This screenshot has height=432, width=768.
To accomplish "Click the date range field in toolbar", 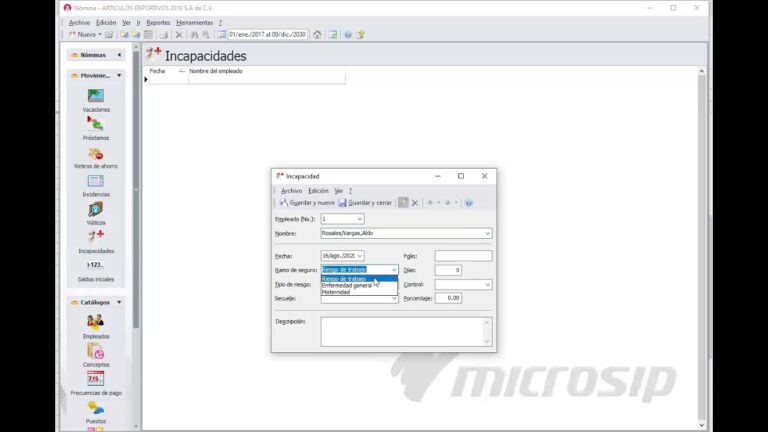I will pyautogui.click(x=267, y=35).
